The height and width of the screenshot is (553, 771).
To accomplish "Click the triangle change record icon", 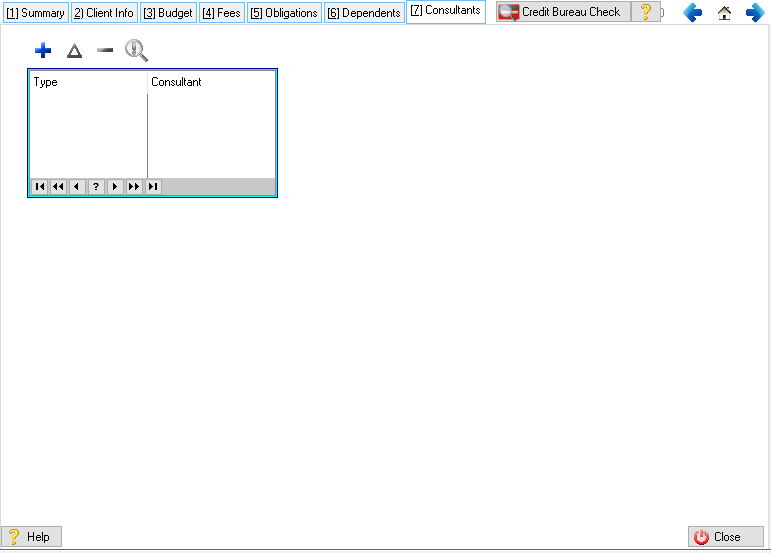I will [74, 51].
